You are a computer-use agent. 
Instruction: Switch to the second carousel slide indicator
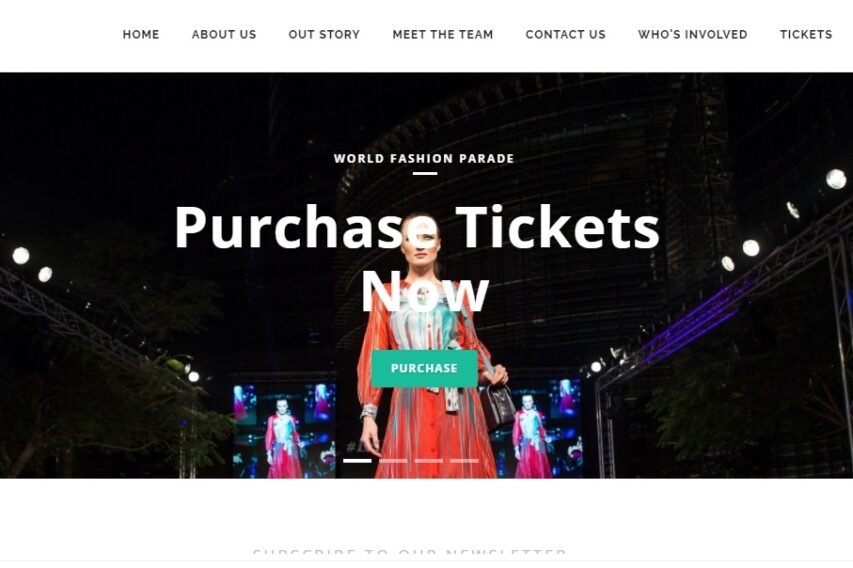(x=393, y=461)
